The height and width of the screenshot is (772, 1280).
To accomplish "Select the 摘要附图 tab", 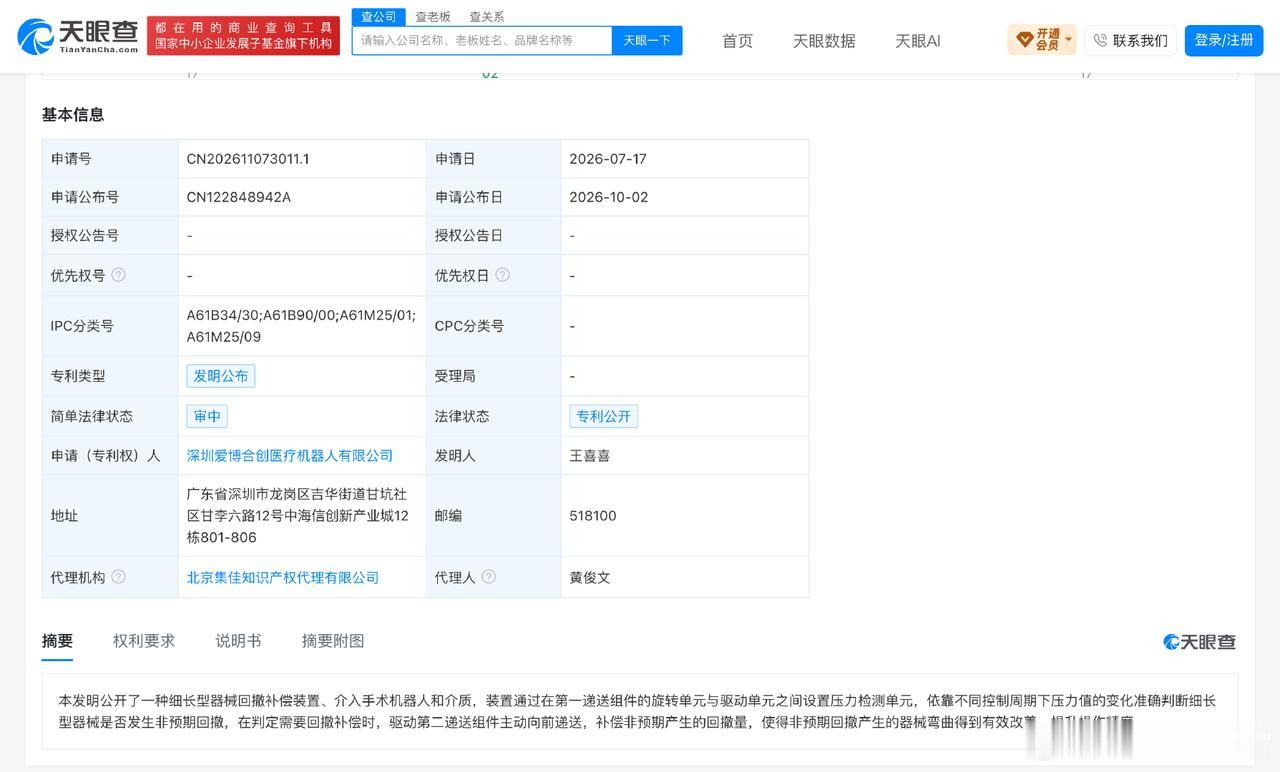I will click(333, 641).
